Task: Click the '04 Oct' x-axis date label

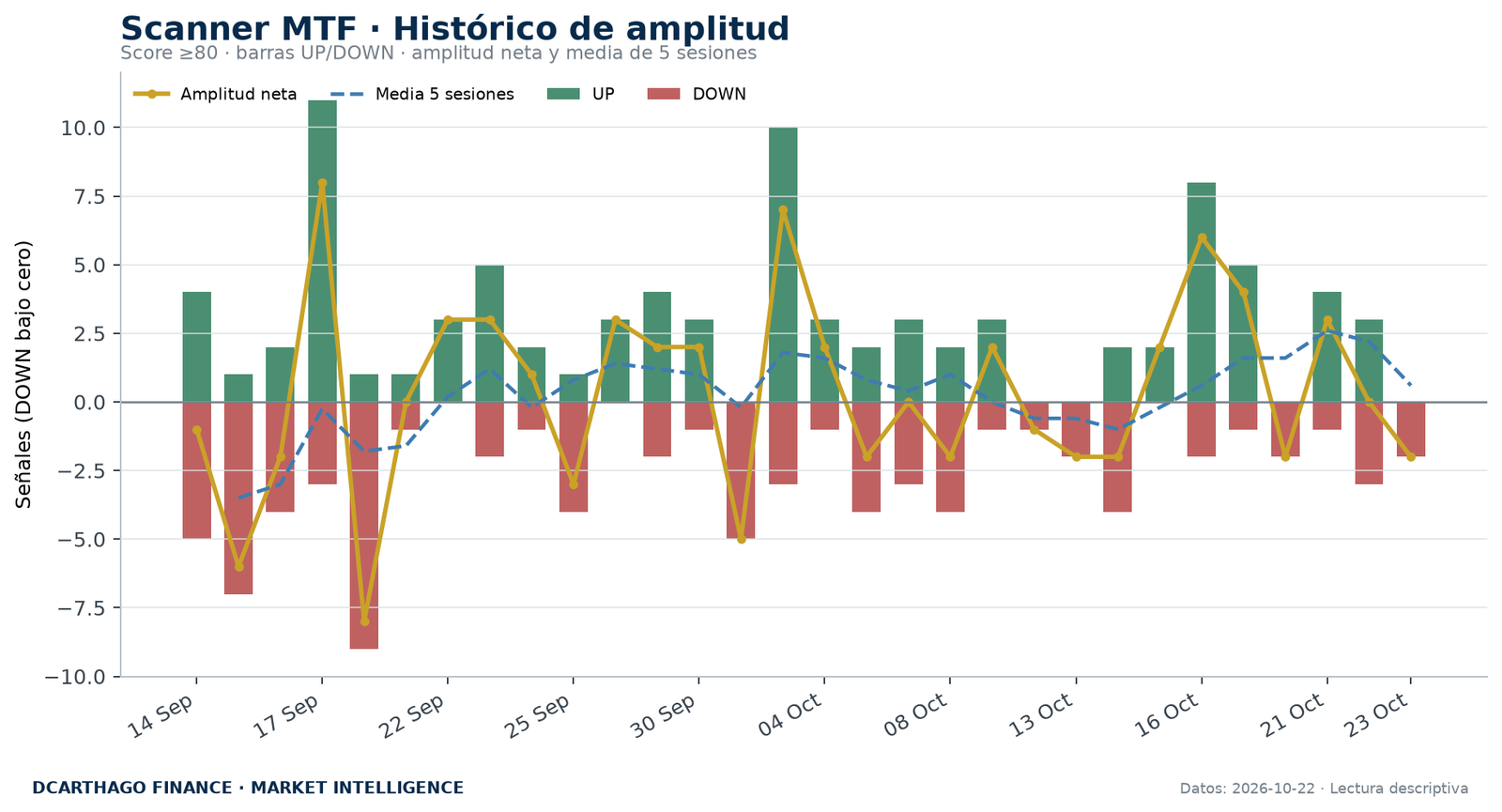Action: coord(790,717)
